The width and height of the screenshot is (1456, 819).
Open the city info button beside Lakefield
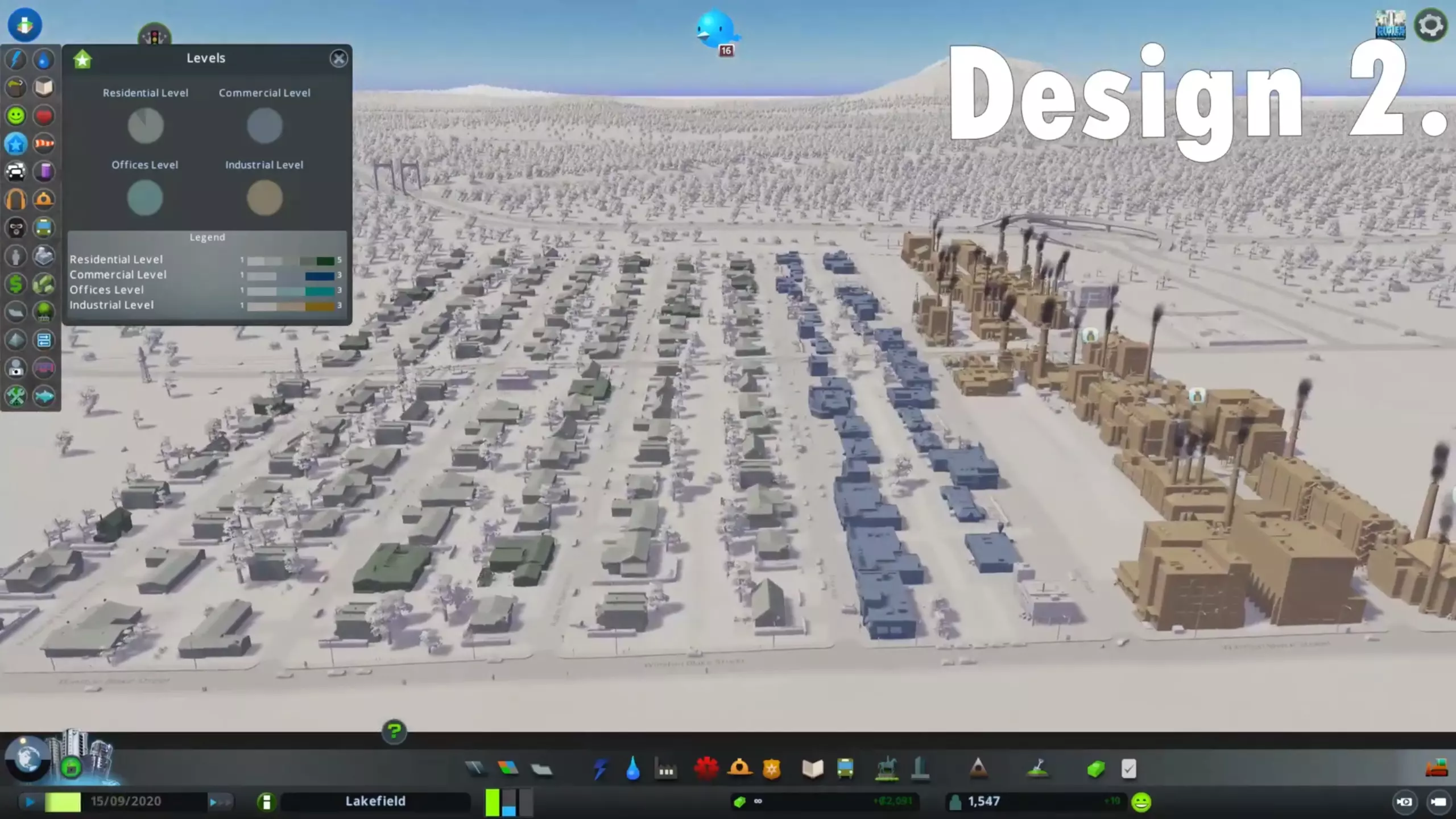(x=266, y=802)
